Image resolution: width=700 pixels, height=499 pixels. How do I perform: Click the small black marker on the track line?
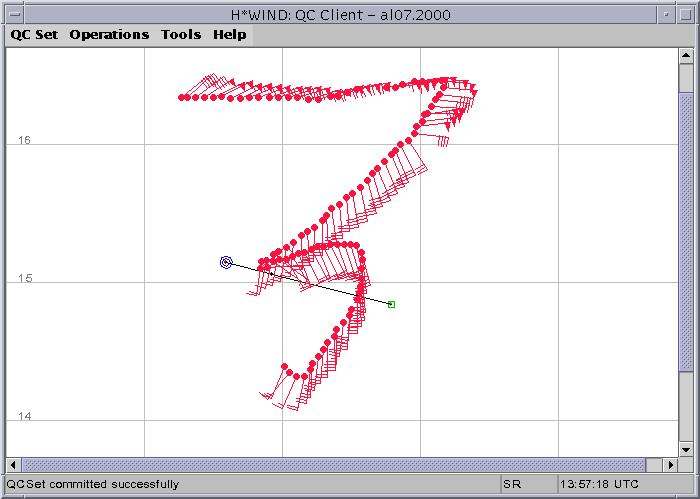tap(271, 273)
